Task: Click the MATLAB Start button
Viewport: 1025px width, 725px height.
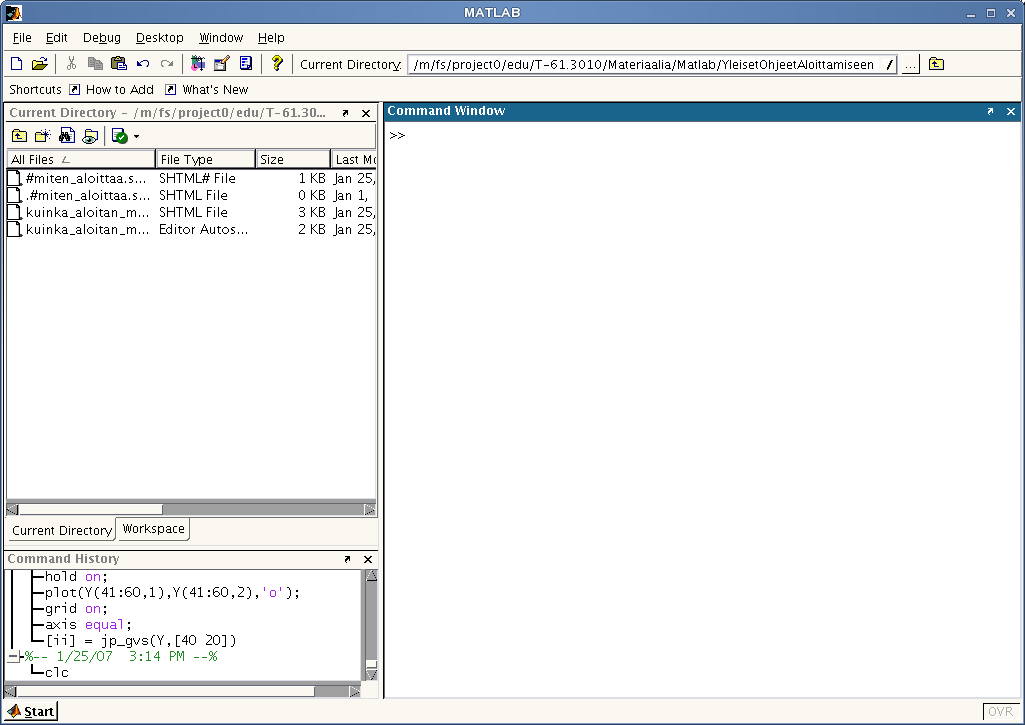Action: click(31, 711)
